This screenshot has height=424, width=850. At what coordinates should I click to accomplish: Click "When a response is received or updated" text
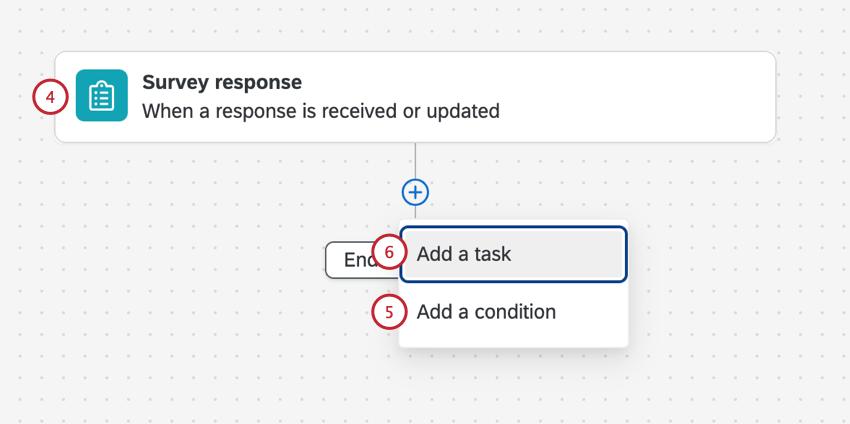pos(320,111)
